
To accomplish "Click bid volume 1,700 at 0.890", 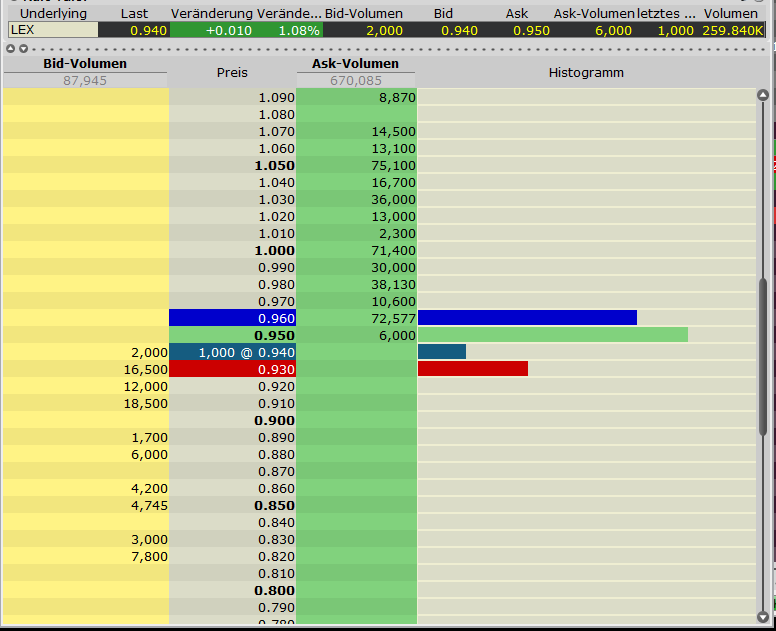I will pyautogui.click(x=149, y=437).
